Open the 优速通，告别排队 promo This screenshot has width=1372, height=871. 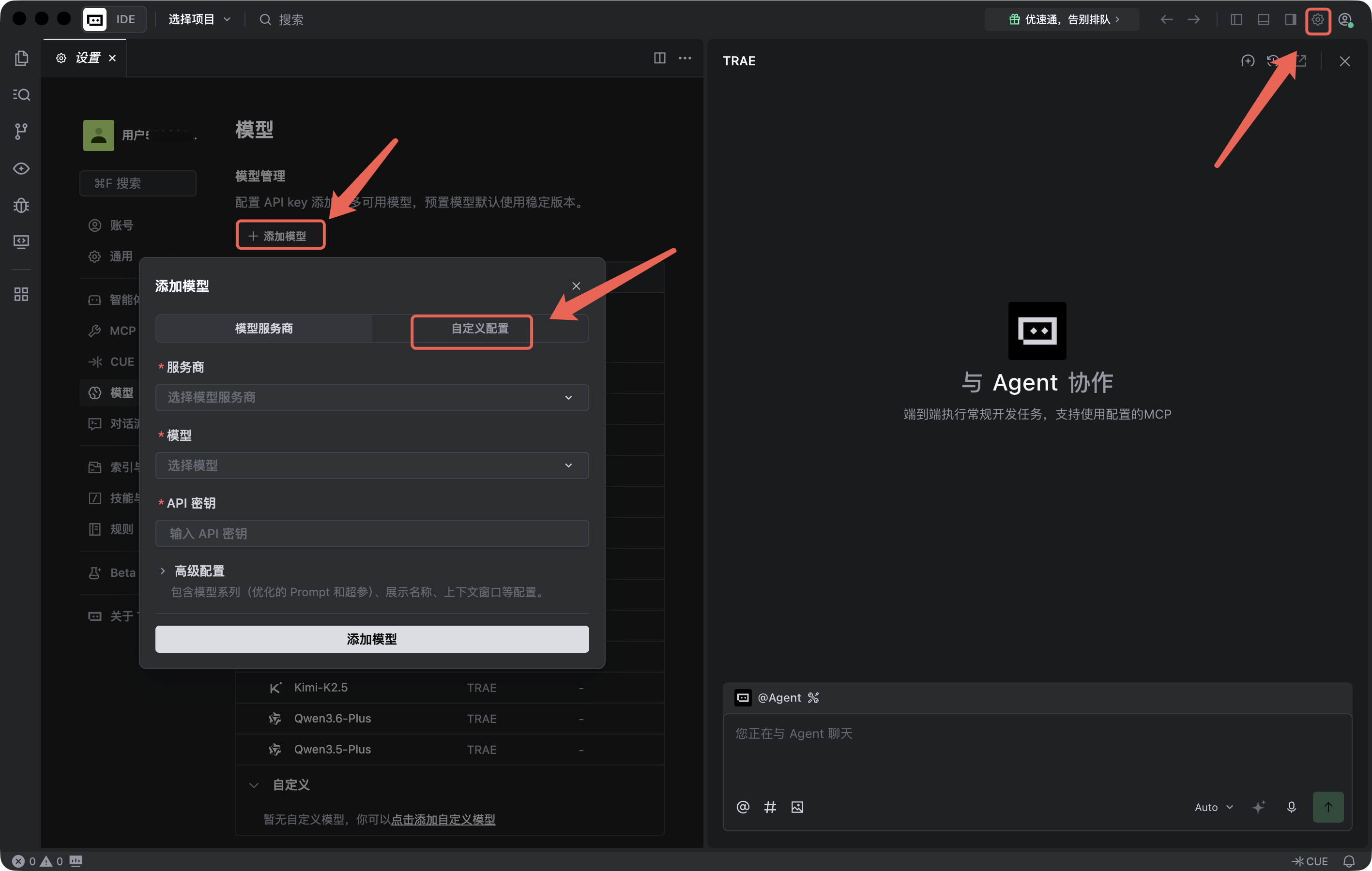1063,19
